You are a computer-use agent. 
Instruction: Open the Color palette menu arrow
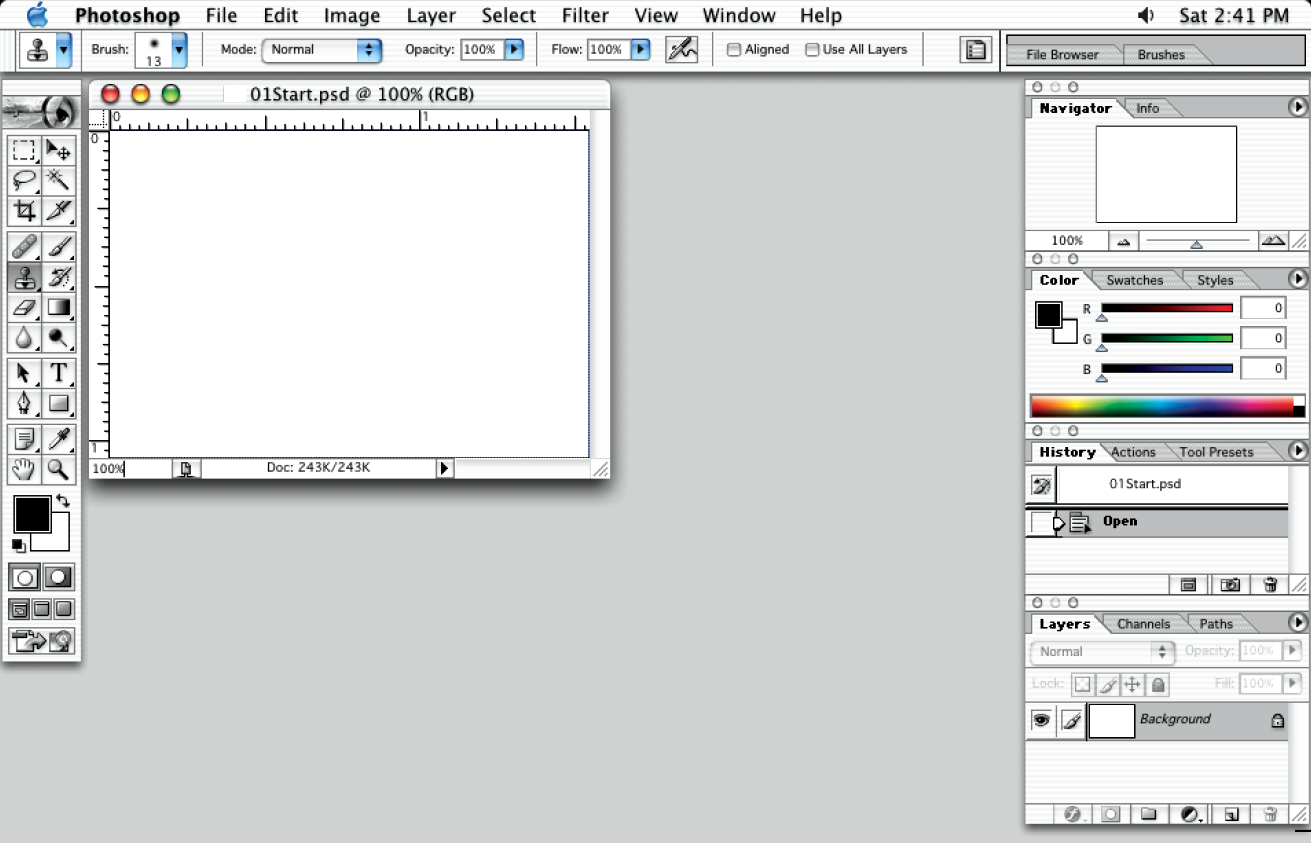1298,279
